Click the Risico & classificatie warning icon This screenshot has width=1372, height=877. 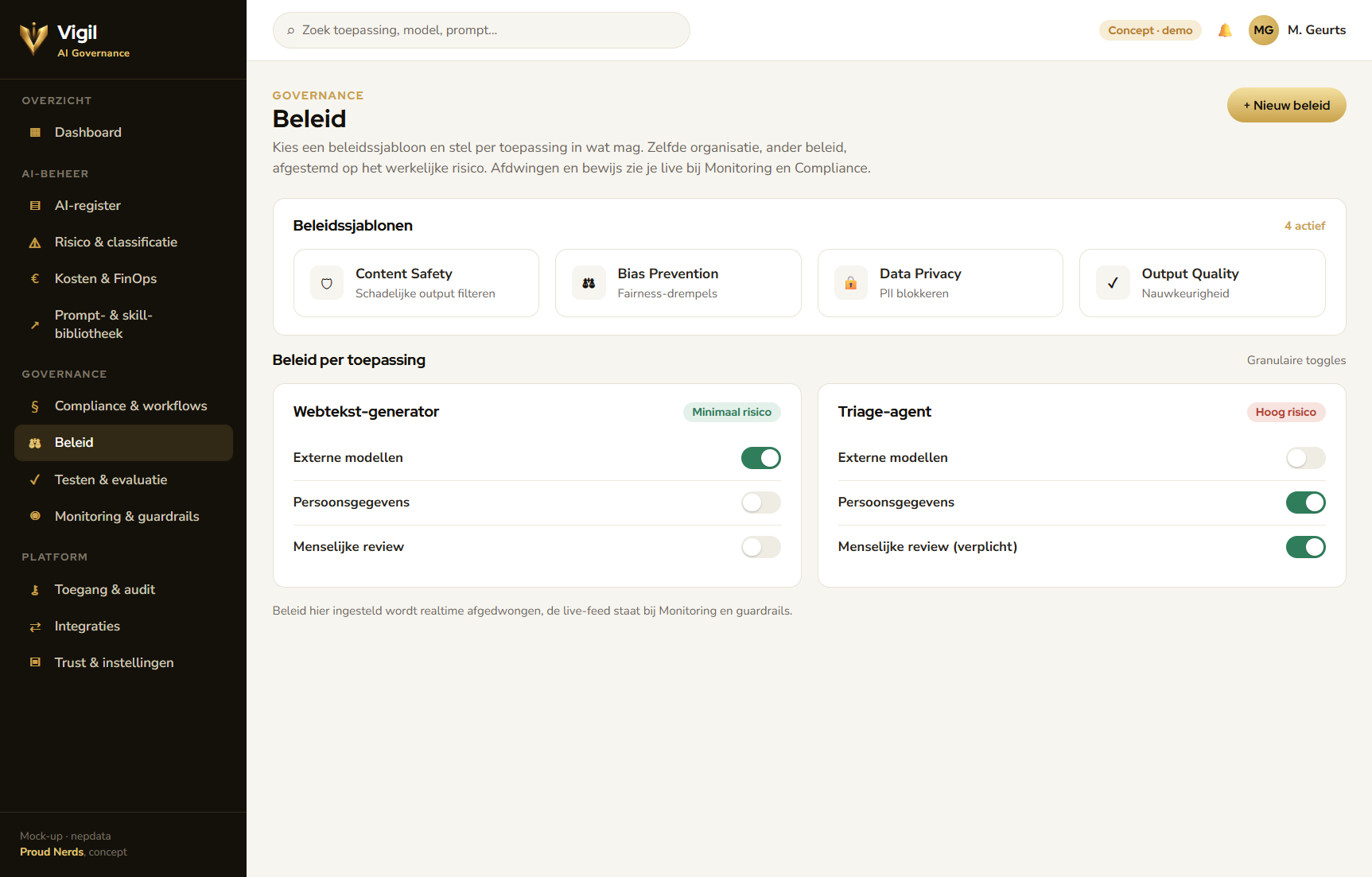coord(35,243)
